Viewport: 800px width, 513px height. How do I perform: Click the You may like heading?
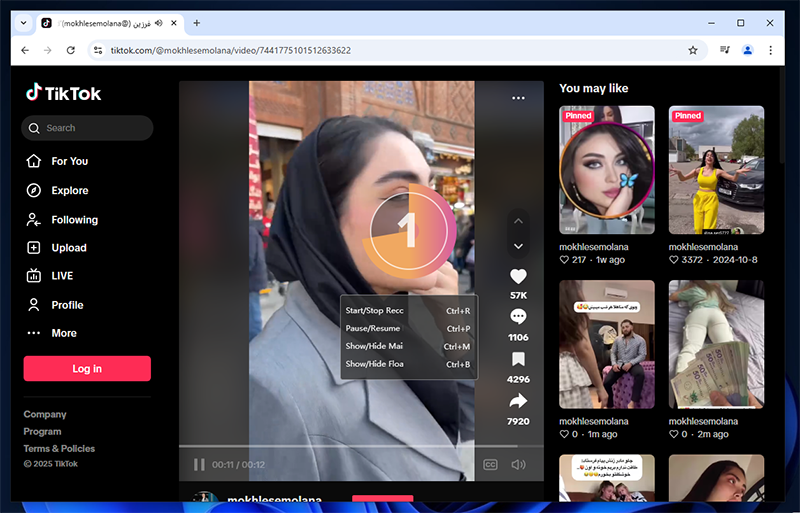click(593, 88)
